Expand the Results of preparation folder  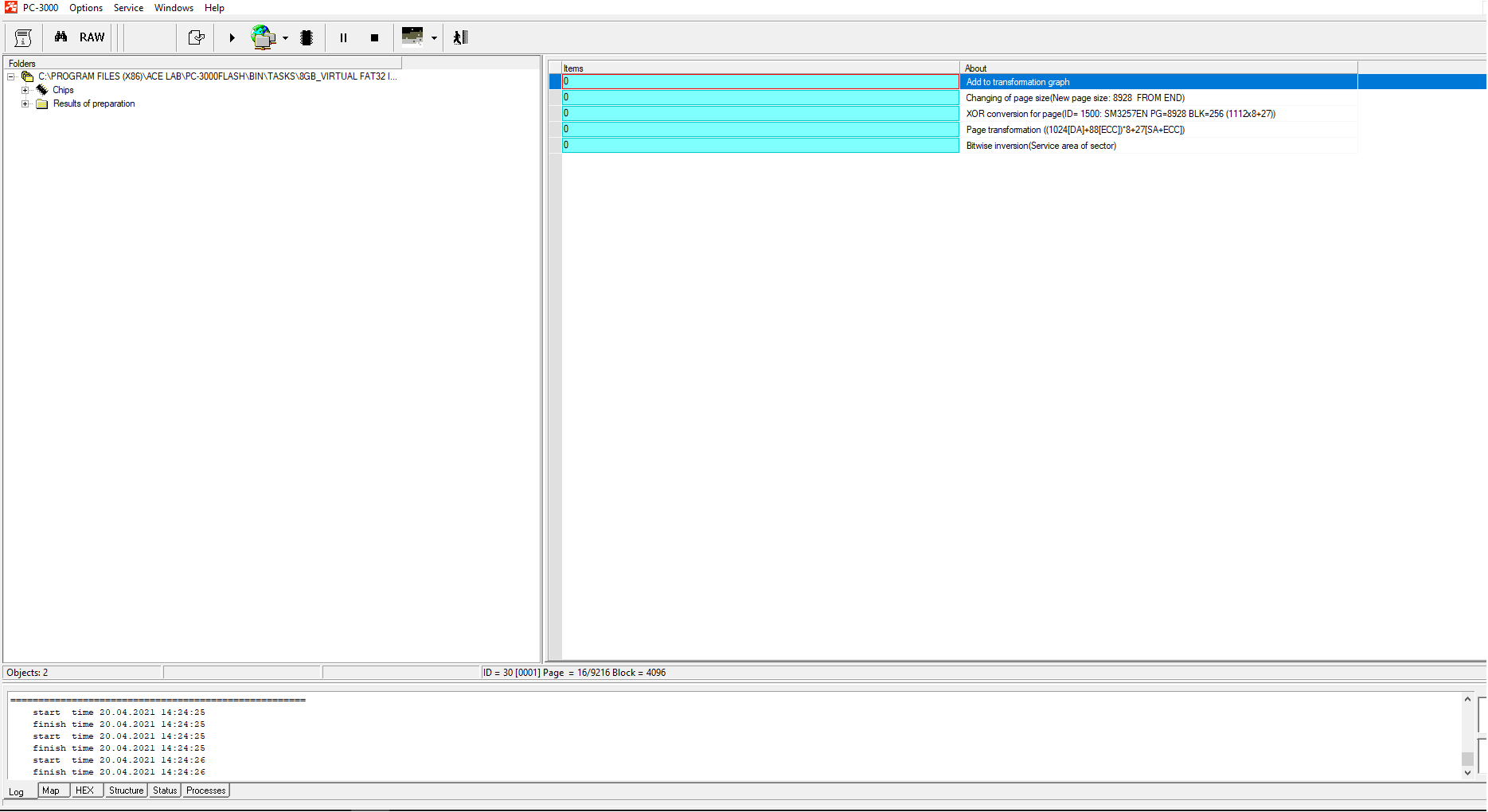(25, 104)
